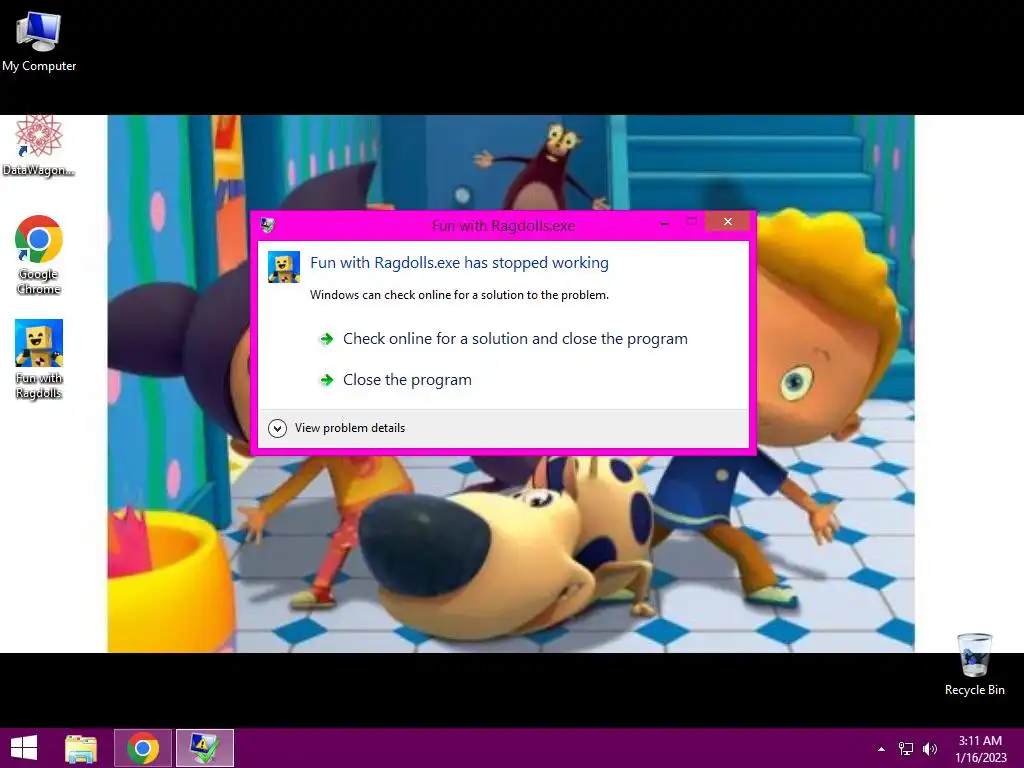Screen dimensions: 1024x768
Task: Open the Fun with Ragdolls desktop icon
Action: click(x=39, y=359)
